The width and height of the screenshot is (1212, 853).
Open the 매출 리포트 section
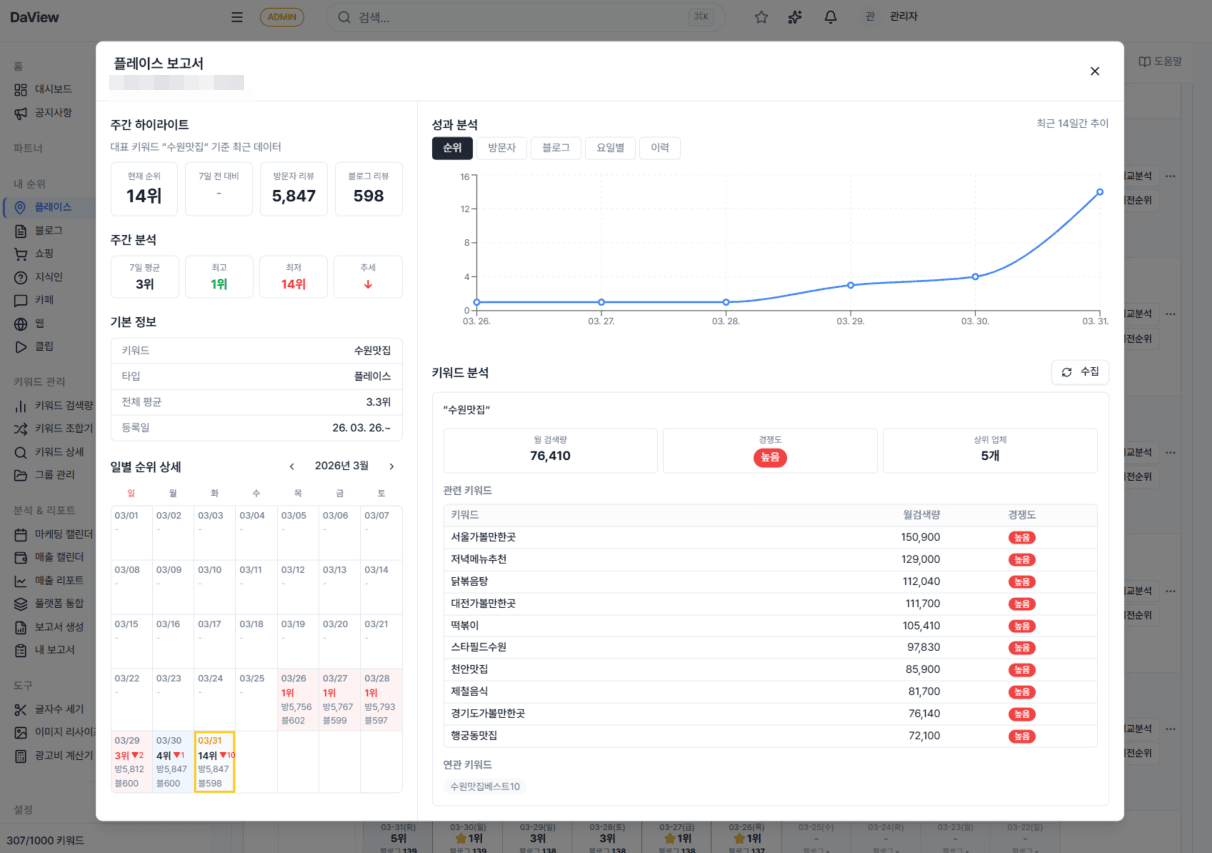point(52,580)
